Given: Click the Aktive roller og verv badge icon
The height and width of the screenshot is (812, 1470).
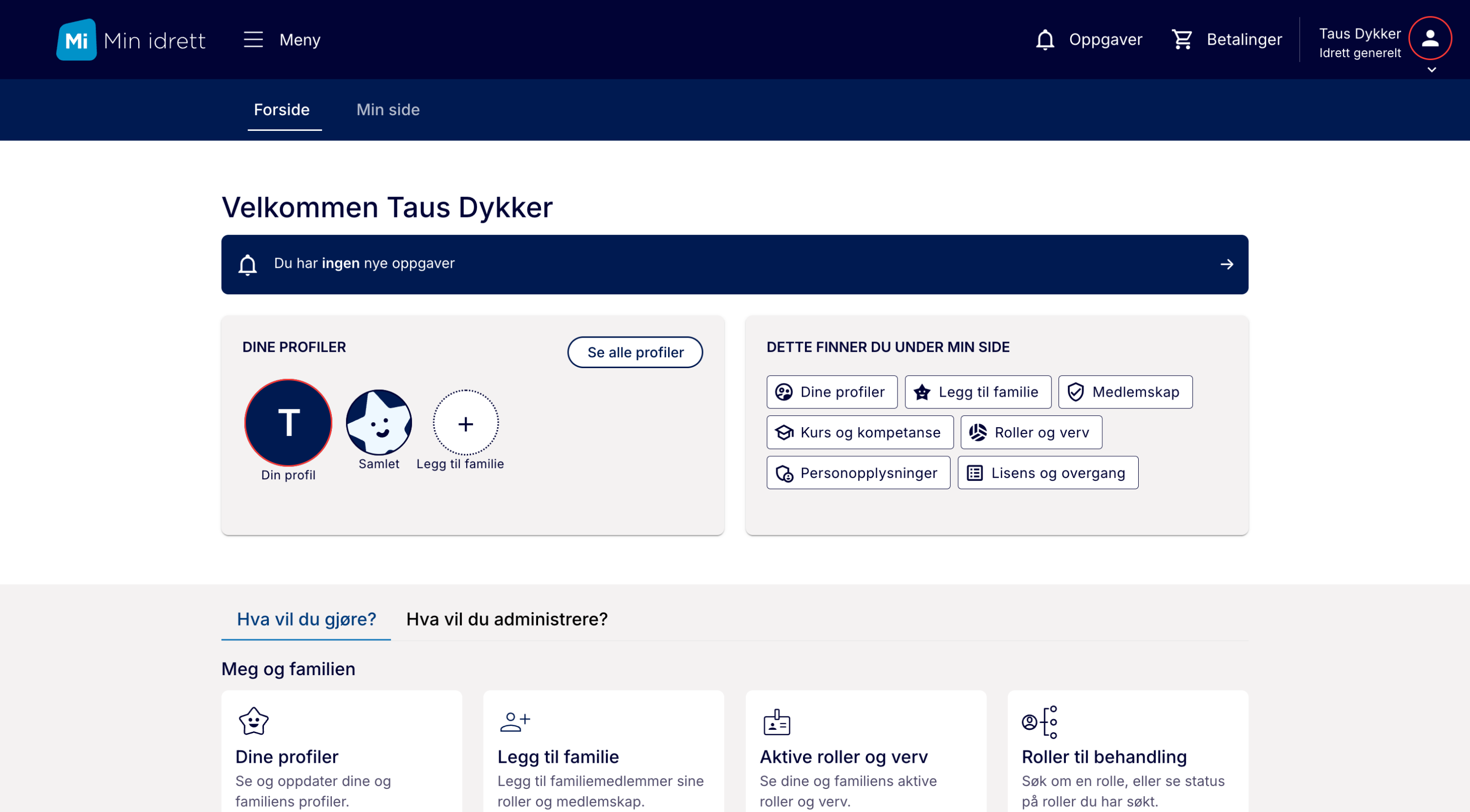Looking at the screenshot, I should 777,722.
